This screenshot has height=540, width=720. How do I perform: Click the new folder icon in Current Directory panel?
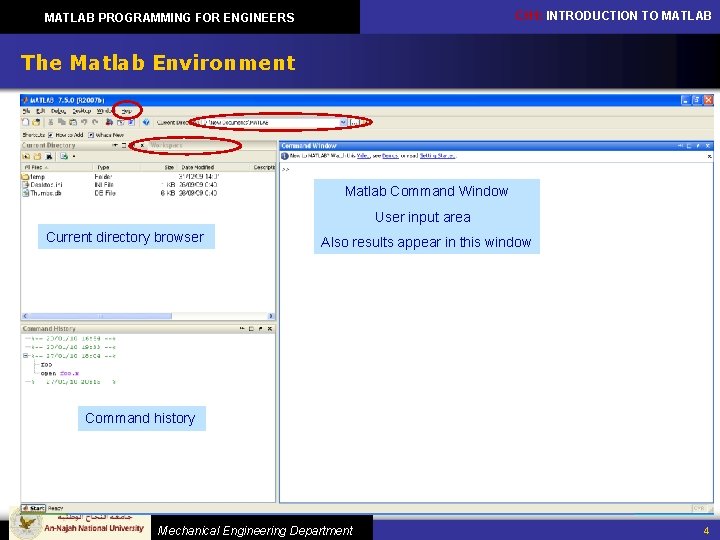[x=38, y=157]
